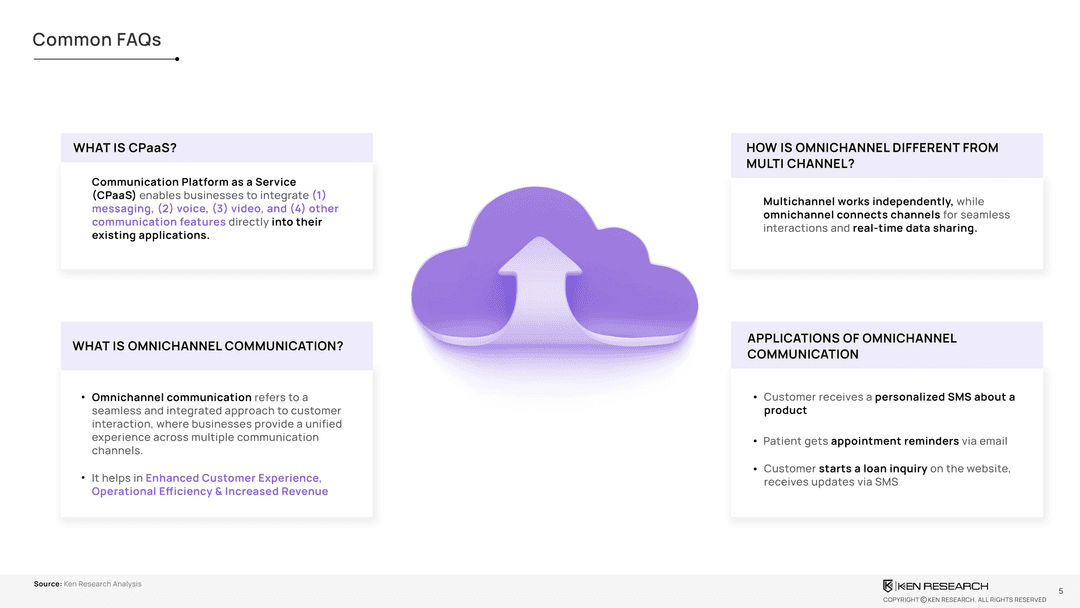This screenshot has width=1080, height=608.
Task: Click the 'Source: Ken Research Analysis' footnote
Action: pos(88,584)
